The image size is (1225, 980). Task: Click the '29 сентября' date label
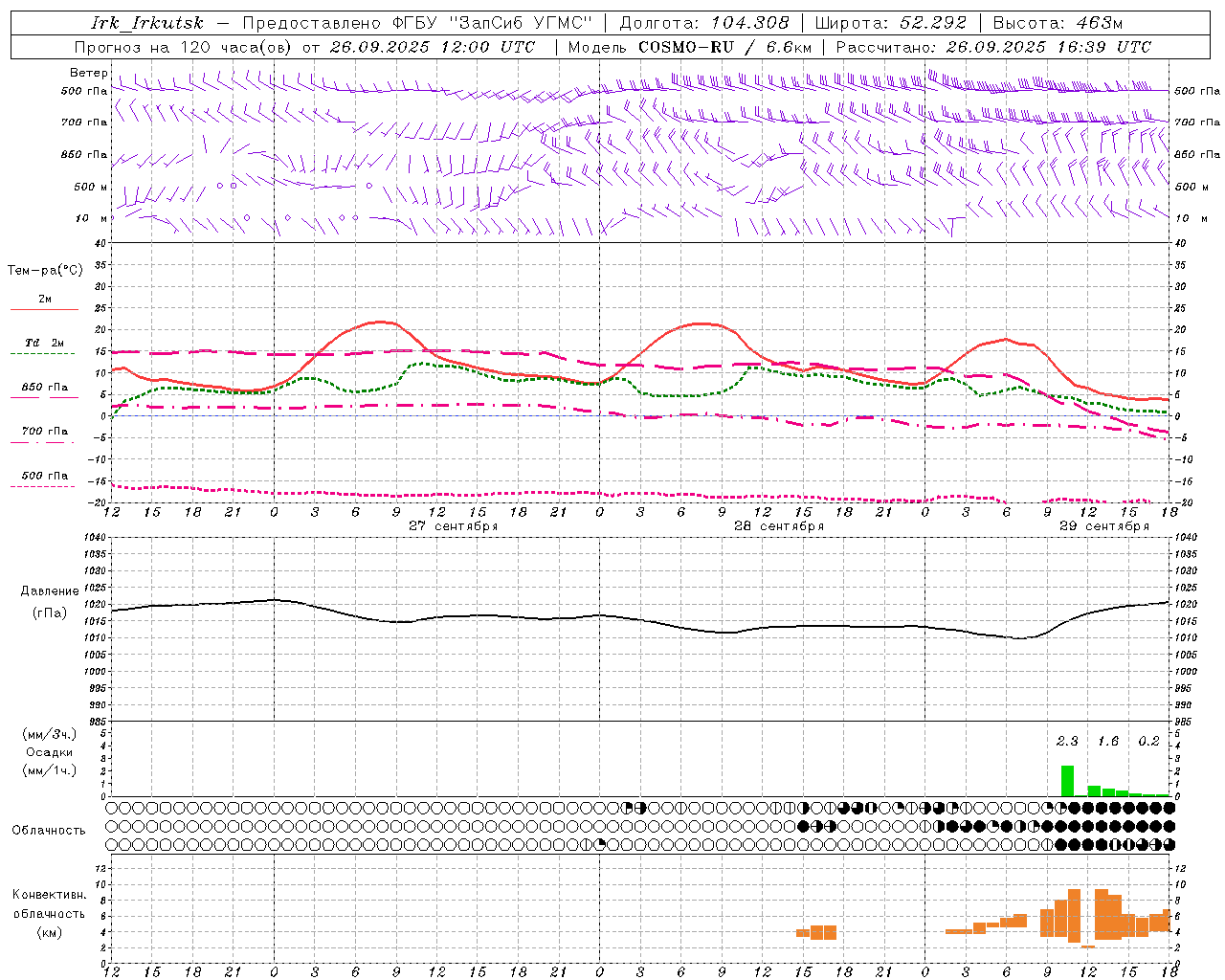1104,526
